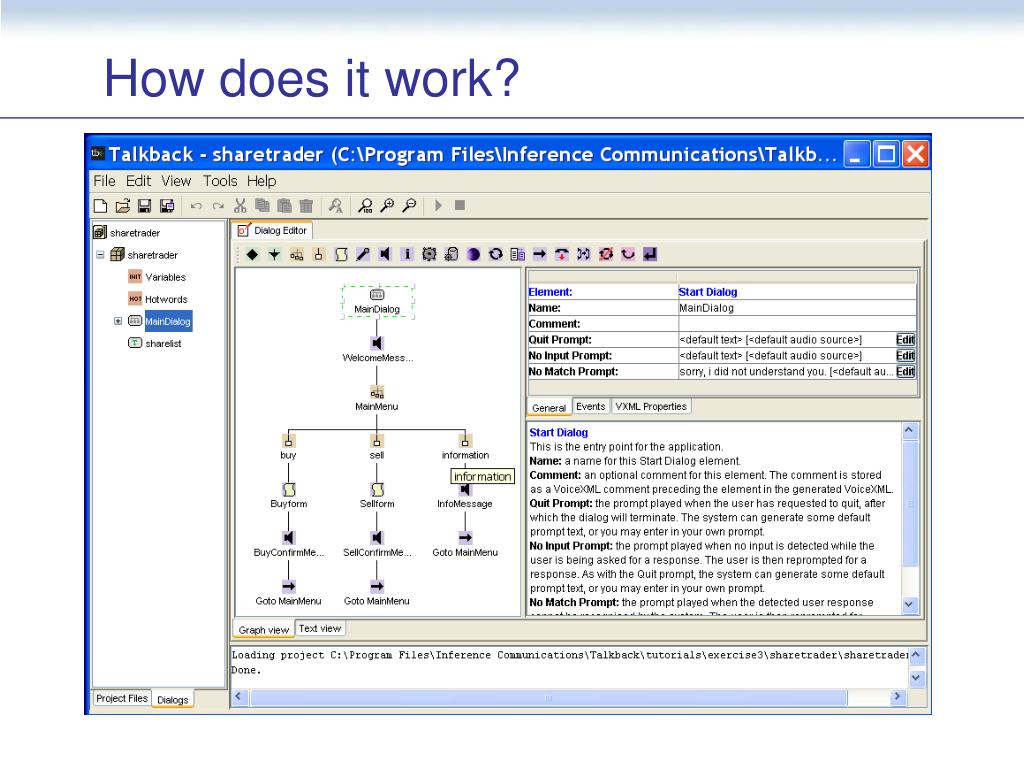
Task: Click the help panel scroll down arrow
Action: click(x=909, y=605)
